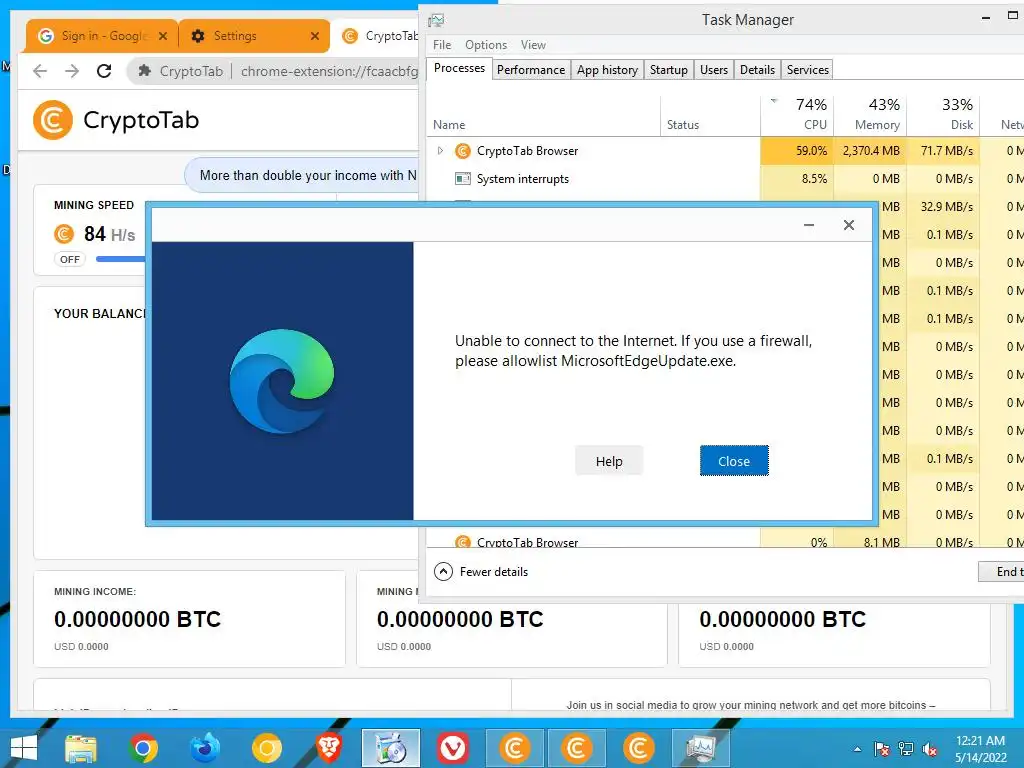The image size is (1024, 768).
Task: Switch to the Details tab
Action: tap(758, 70)
